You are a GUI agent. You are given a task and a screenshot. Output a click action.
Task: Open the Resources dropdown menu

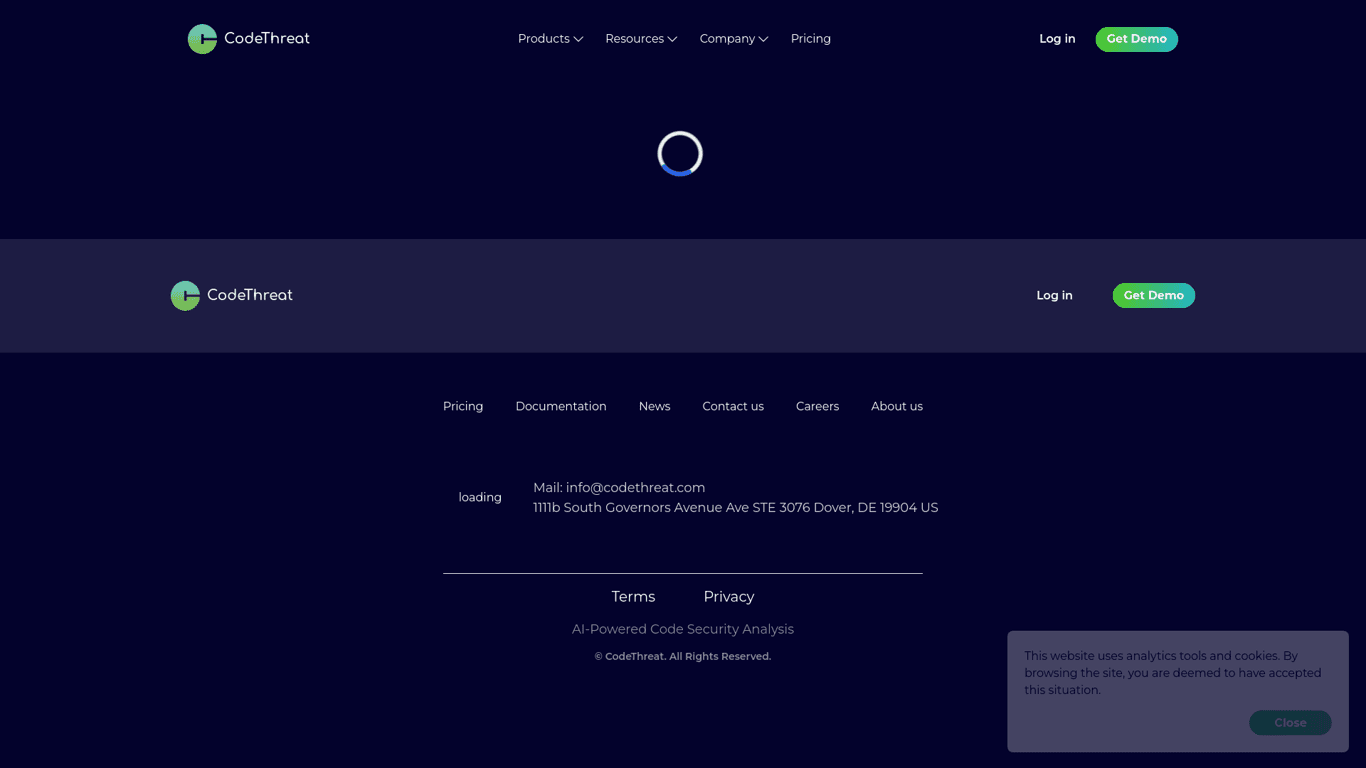[641, 39]
